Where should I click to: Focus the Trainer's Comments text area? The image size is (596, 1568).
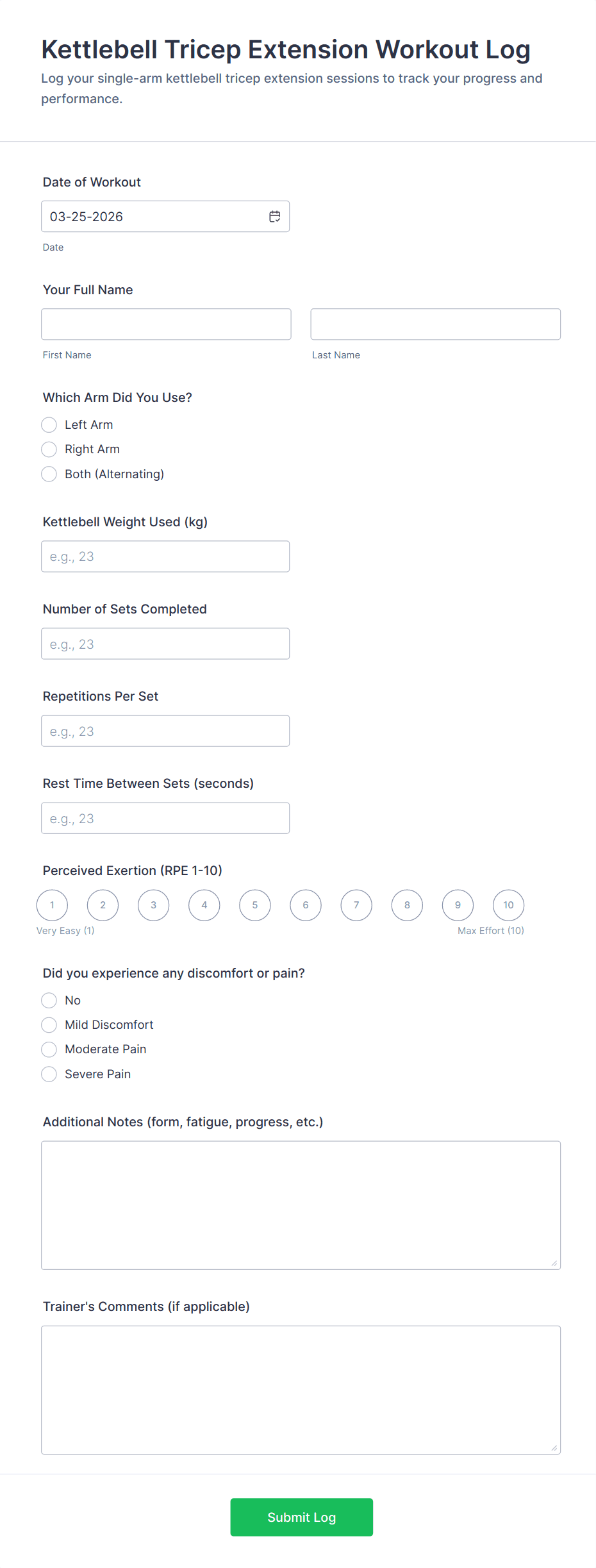click(x=301, y=1390)
